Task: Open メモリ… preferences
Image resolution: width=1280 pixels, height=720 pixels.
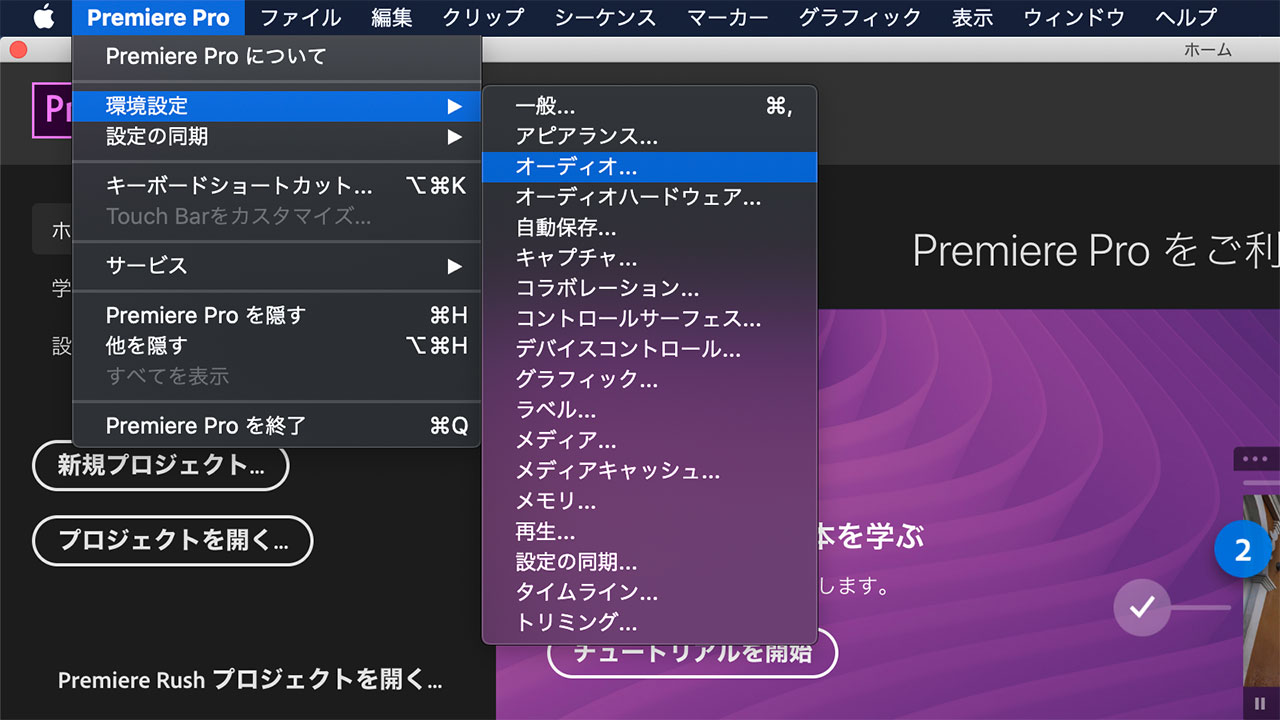Action: (x=649, y=501)
